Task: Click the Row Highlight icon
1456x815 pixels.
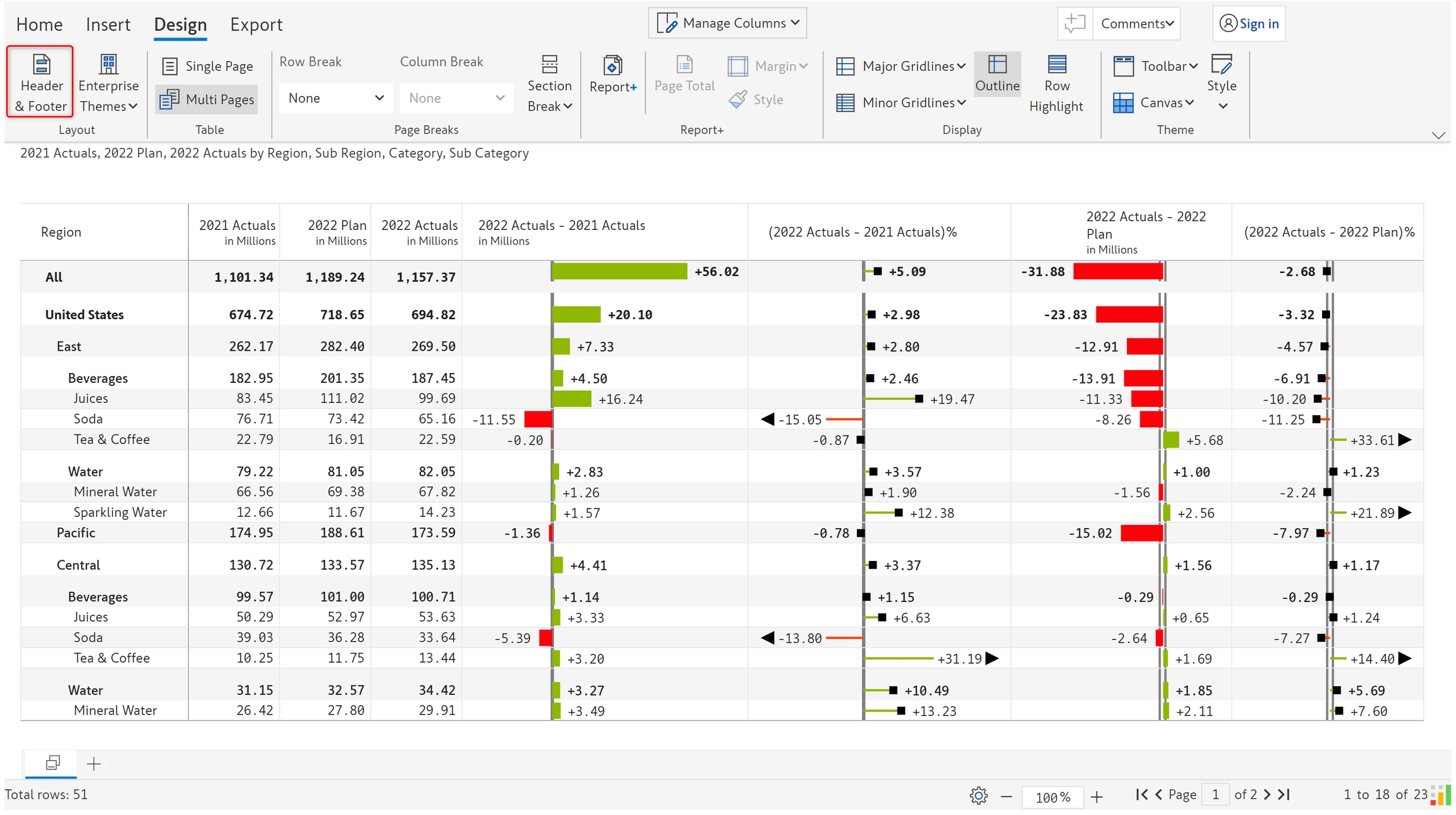Action: pyautogui.click(x=1057, y=65)
